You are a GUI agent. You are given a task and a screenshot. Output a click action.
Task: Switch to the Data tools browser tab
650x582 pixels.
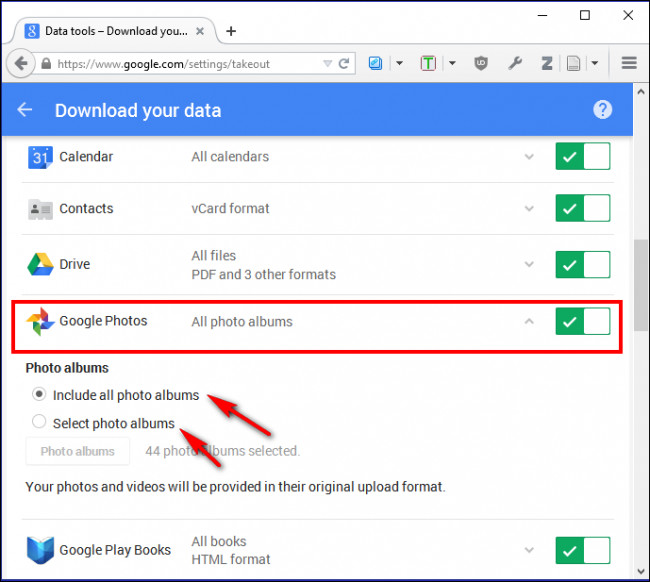click(x=112, y=31)
